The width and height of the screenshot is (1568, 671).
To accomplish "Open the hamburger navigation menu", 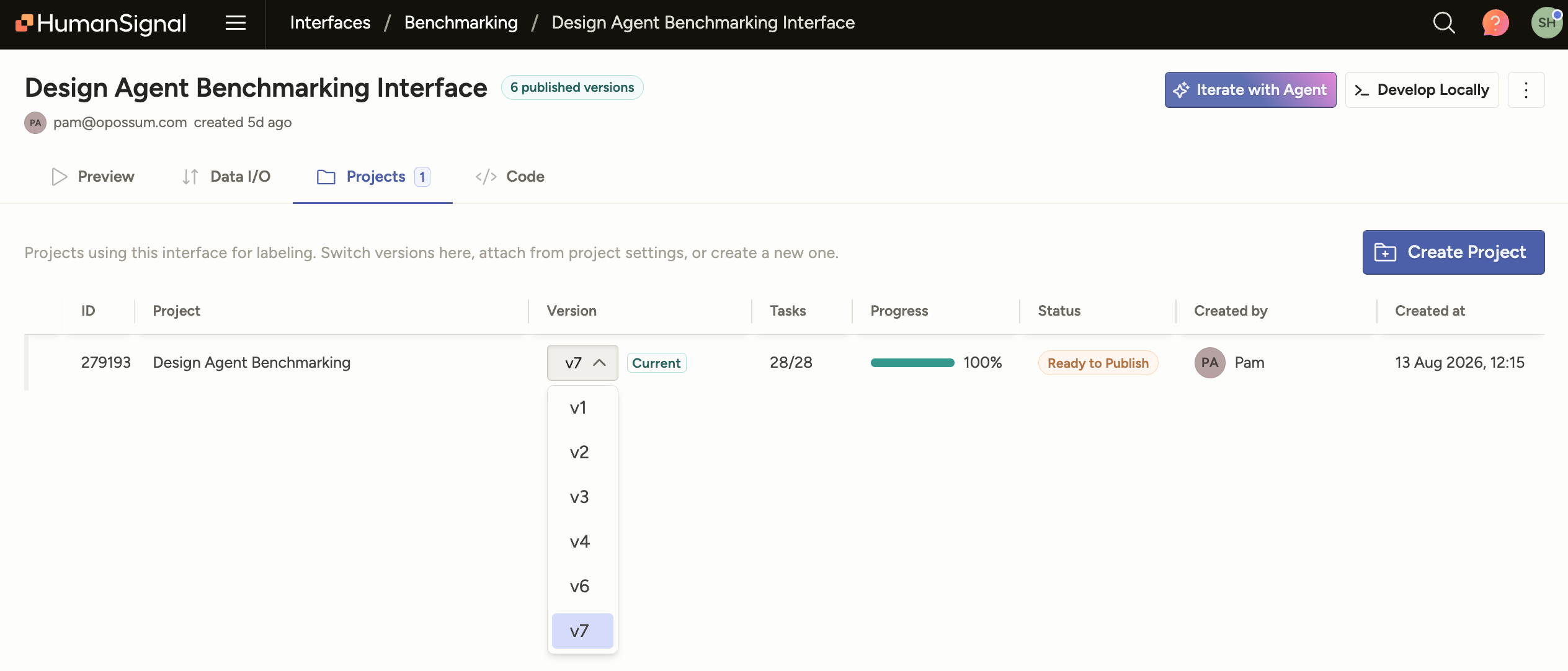I will click(236, 23).
